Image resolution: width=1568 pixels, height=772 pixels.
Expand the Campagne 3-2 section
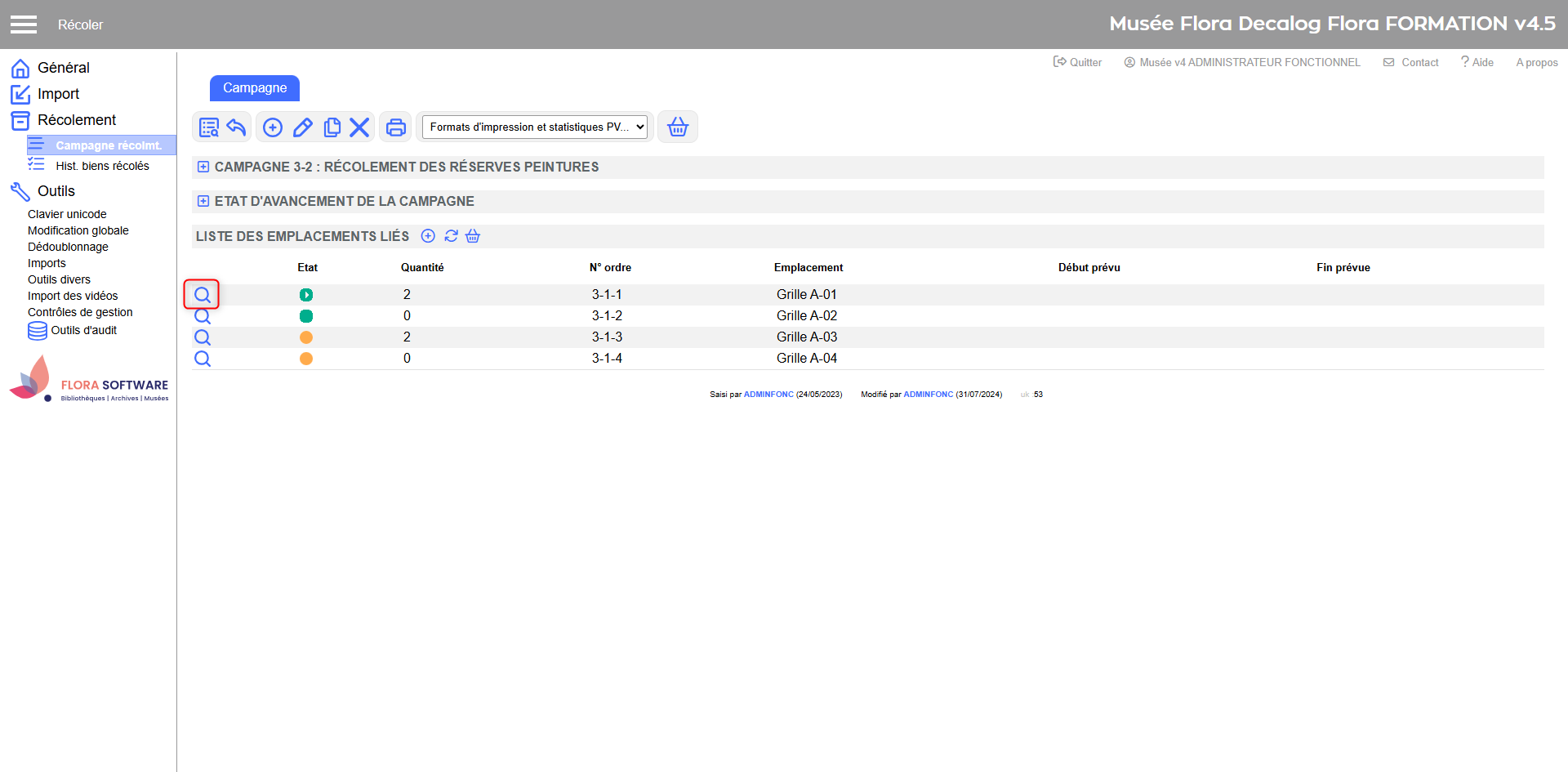pyautogui.click(x=203, y=167)
